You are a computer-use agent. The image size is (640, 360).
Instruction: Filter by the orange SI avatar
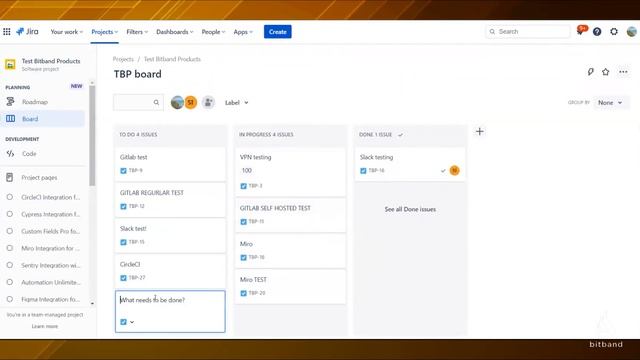[191, 102]
